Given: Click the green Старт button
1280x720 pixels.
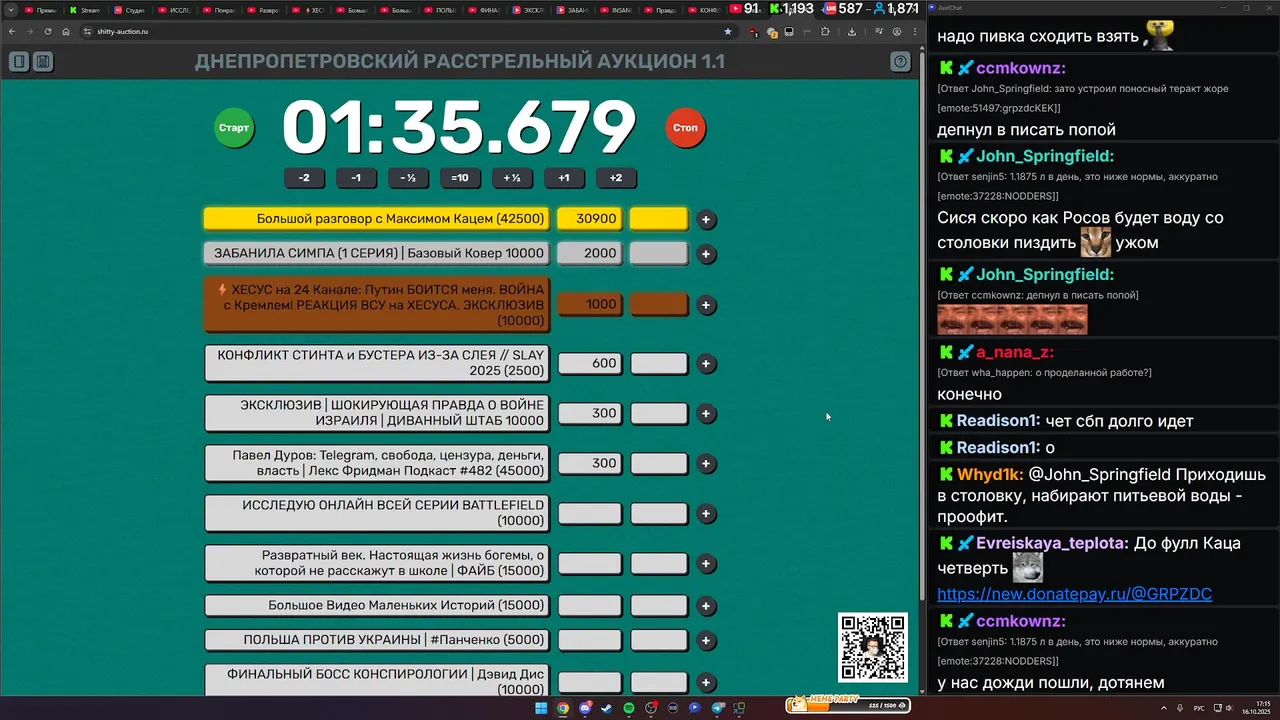Looking at the screenshot, I should [234, 128].
